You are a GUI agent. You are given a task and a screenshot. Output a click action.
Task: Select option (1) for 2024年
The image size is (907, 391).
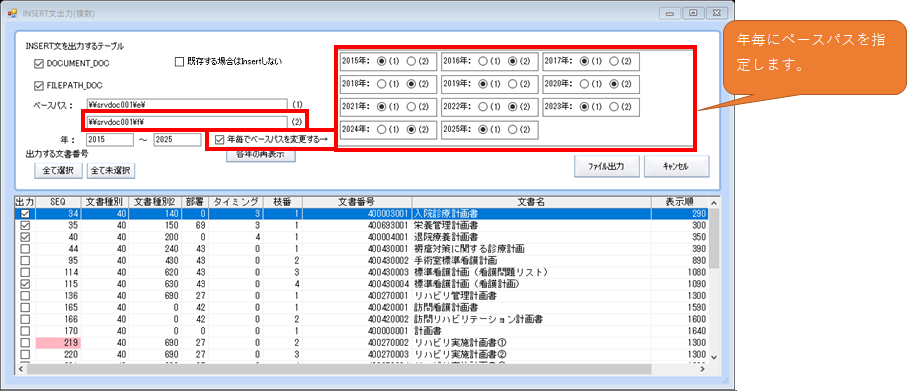click(x=381, y=130)
